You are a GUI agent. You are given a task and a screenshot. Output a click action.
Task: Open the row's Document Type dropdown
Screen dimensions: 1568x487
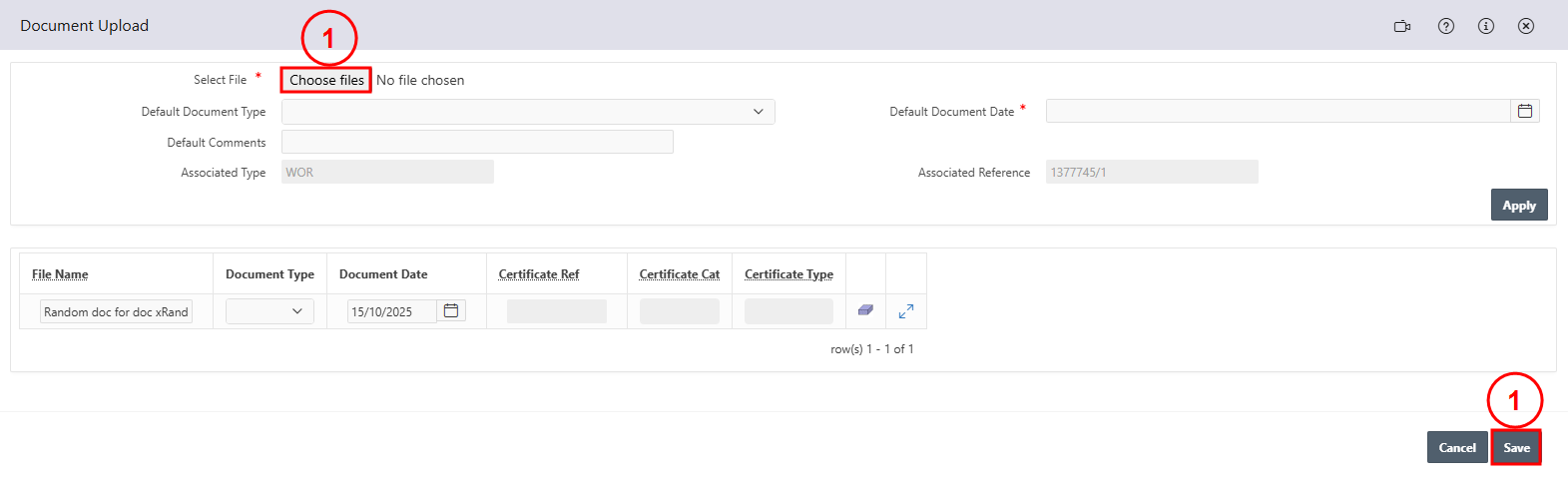coord(269,311)
